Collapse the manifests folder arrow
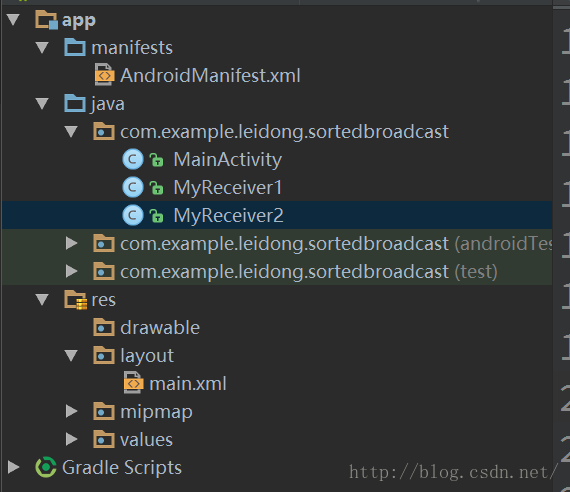This screenshot has height=492, width=570. pyautogui.click(x=42, y=48)
